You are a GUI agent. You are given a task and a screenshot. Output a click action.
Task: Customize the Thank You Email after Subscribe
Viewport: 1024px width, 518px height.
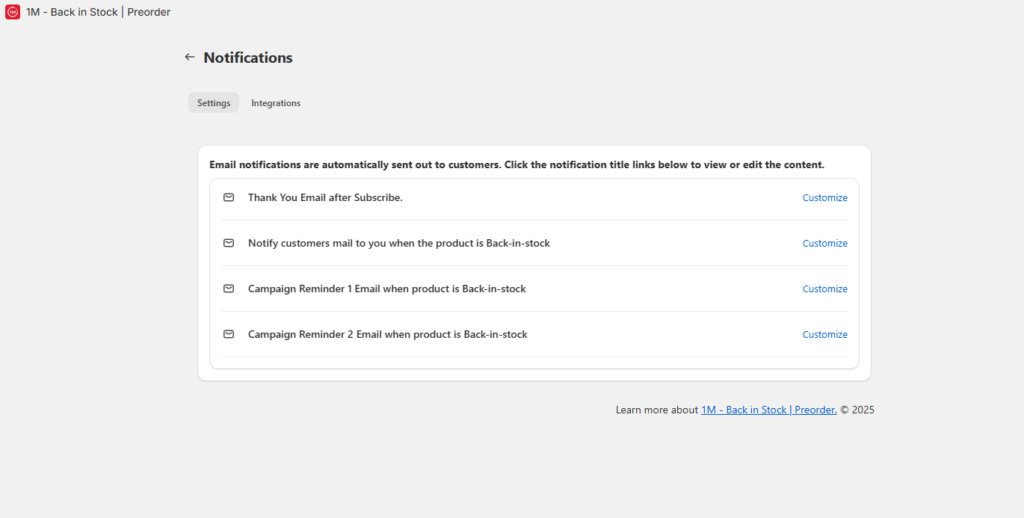click(825, 198)
